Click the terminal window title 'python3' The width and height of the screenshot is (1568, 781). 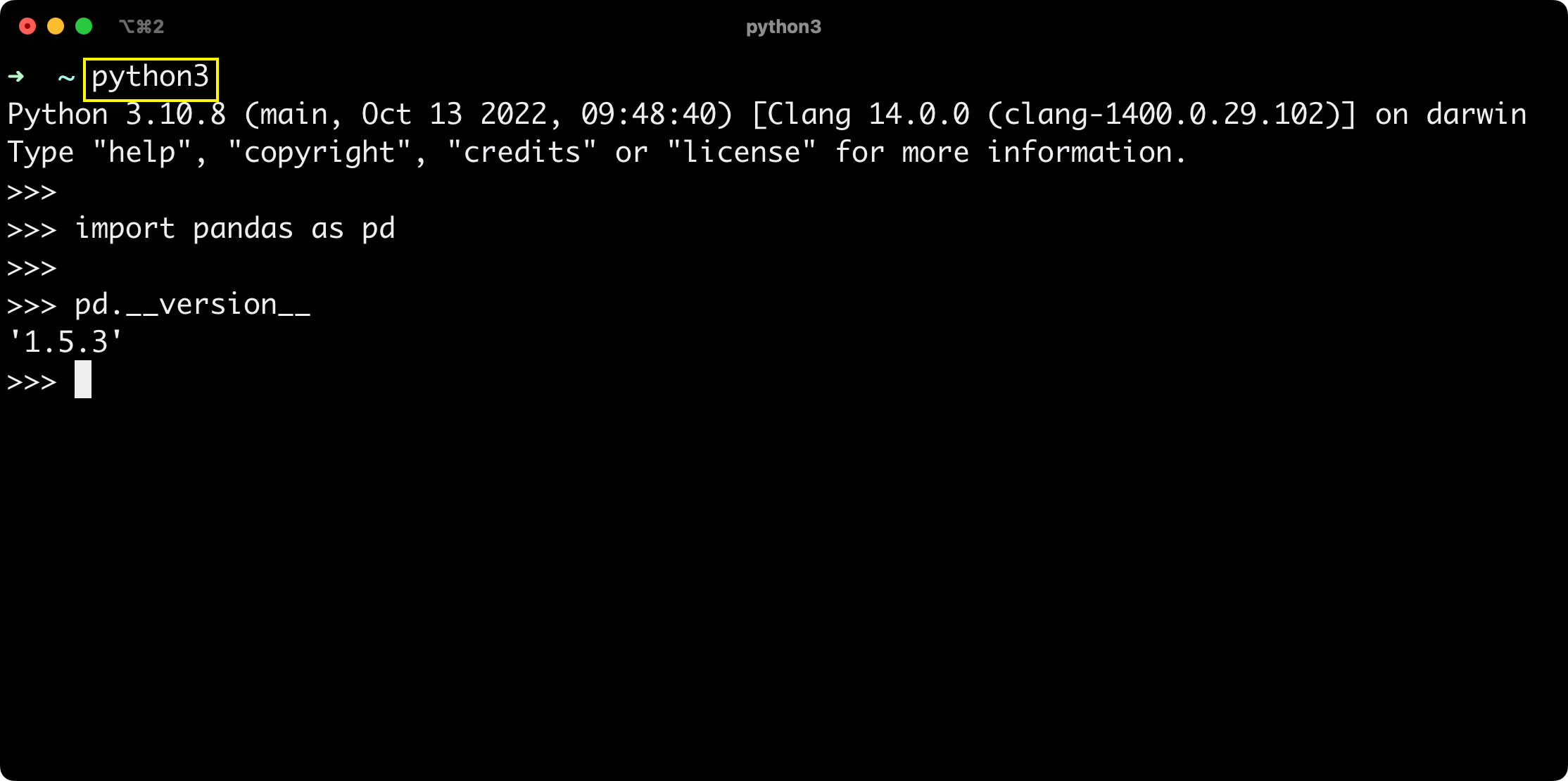tap(783, 27)
